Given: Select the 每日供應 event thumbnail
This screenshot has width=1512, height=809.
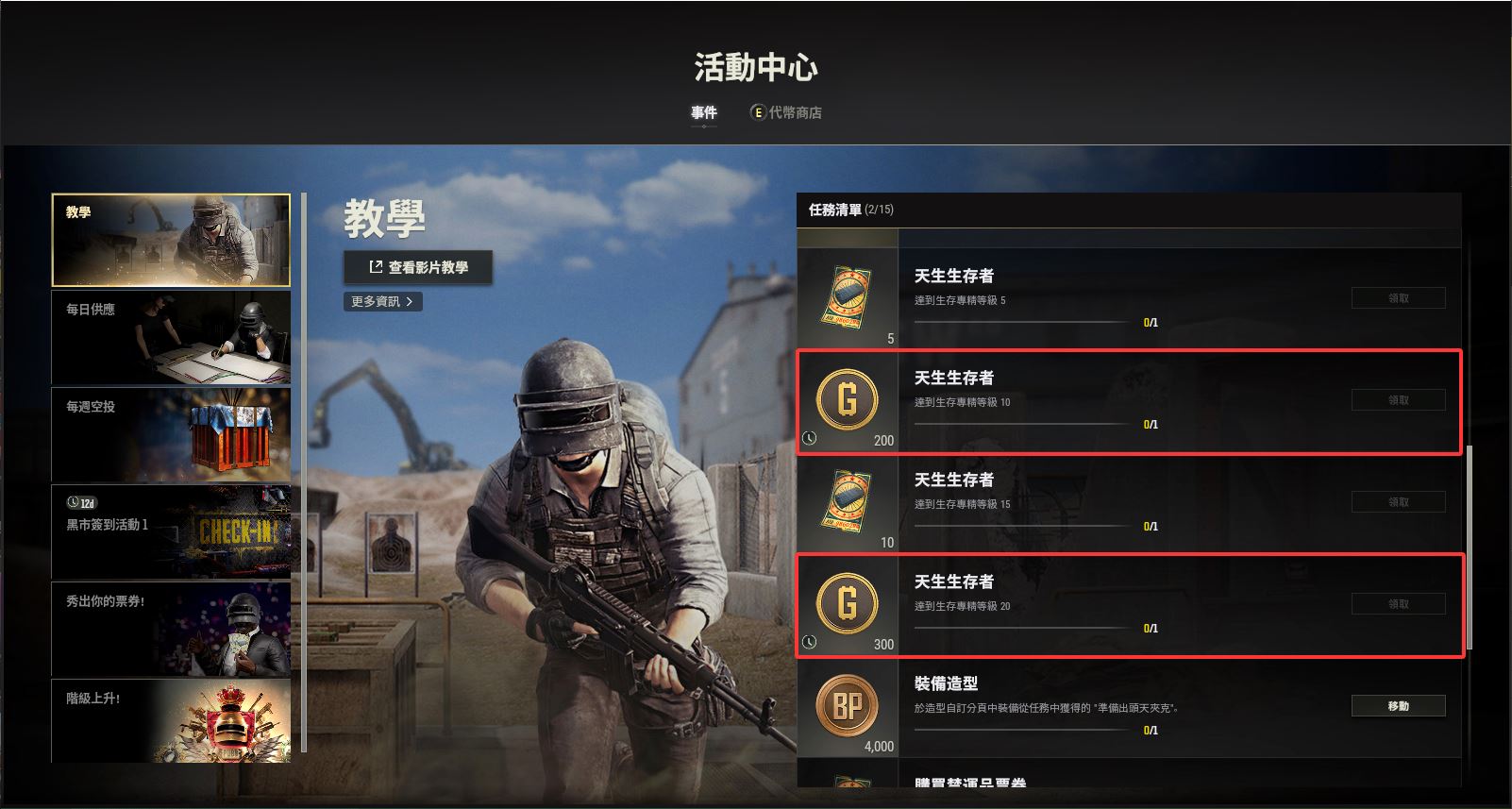Looking at the screenshot, I should pyautogui.click(x=171, y=338).
